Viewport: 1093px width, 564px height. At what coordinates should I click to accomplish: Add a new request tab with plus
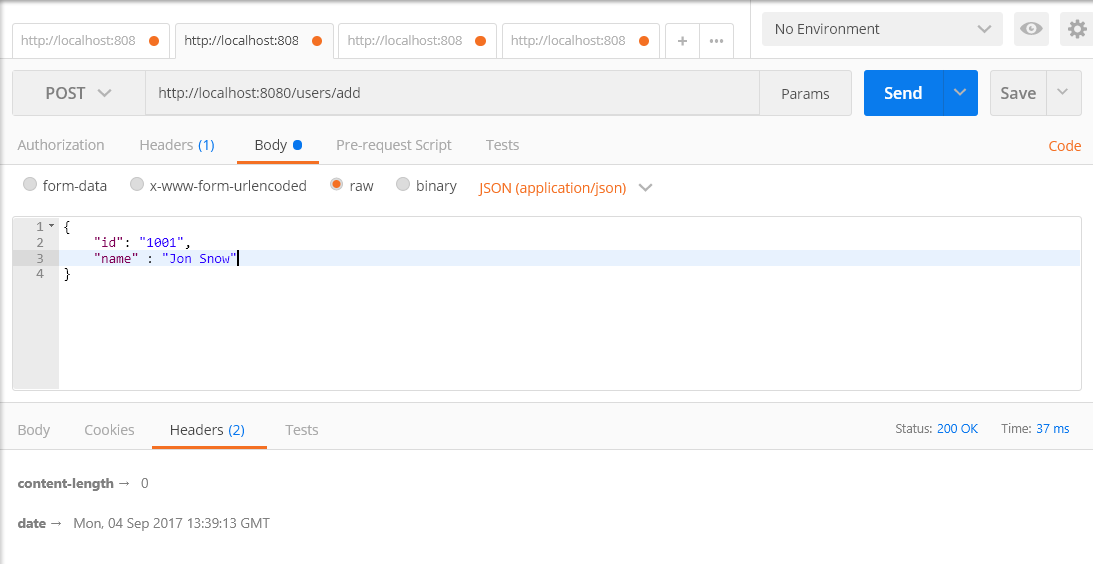coord(682,41)
